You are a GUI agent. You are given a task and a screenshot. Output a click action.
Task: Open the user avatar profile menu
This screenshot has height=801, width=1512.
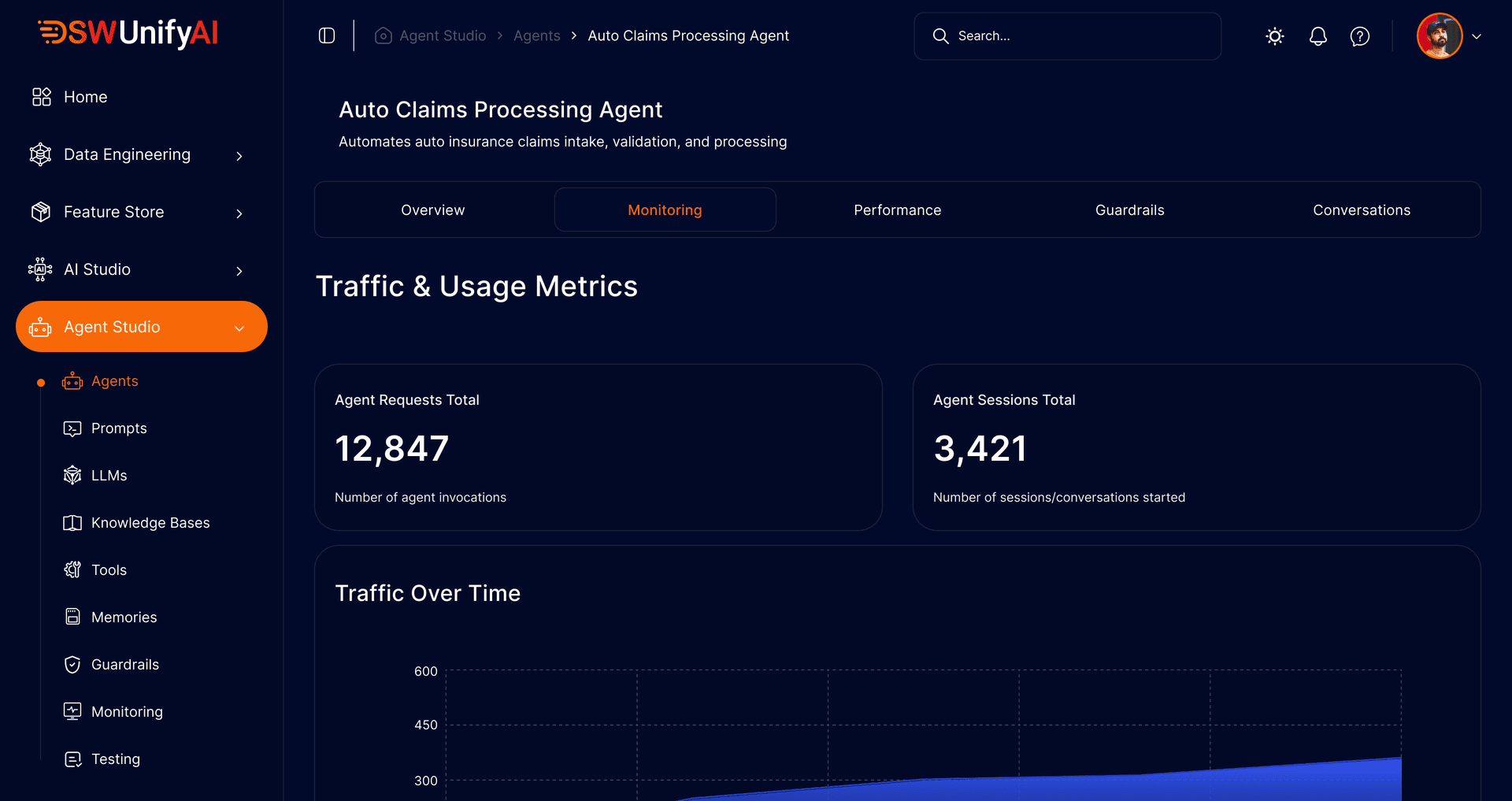coord(1440,36)
